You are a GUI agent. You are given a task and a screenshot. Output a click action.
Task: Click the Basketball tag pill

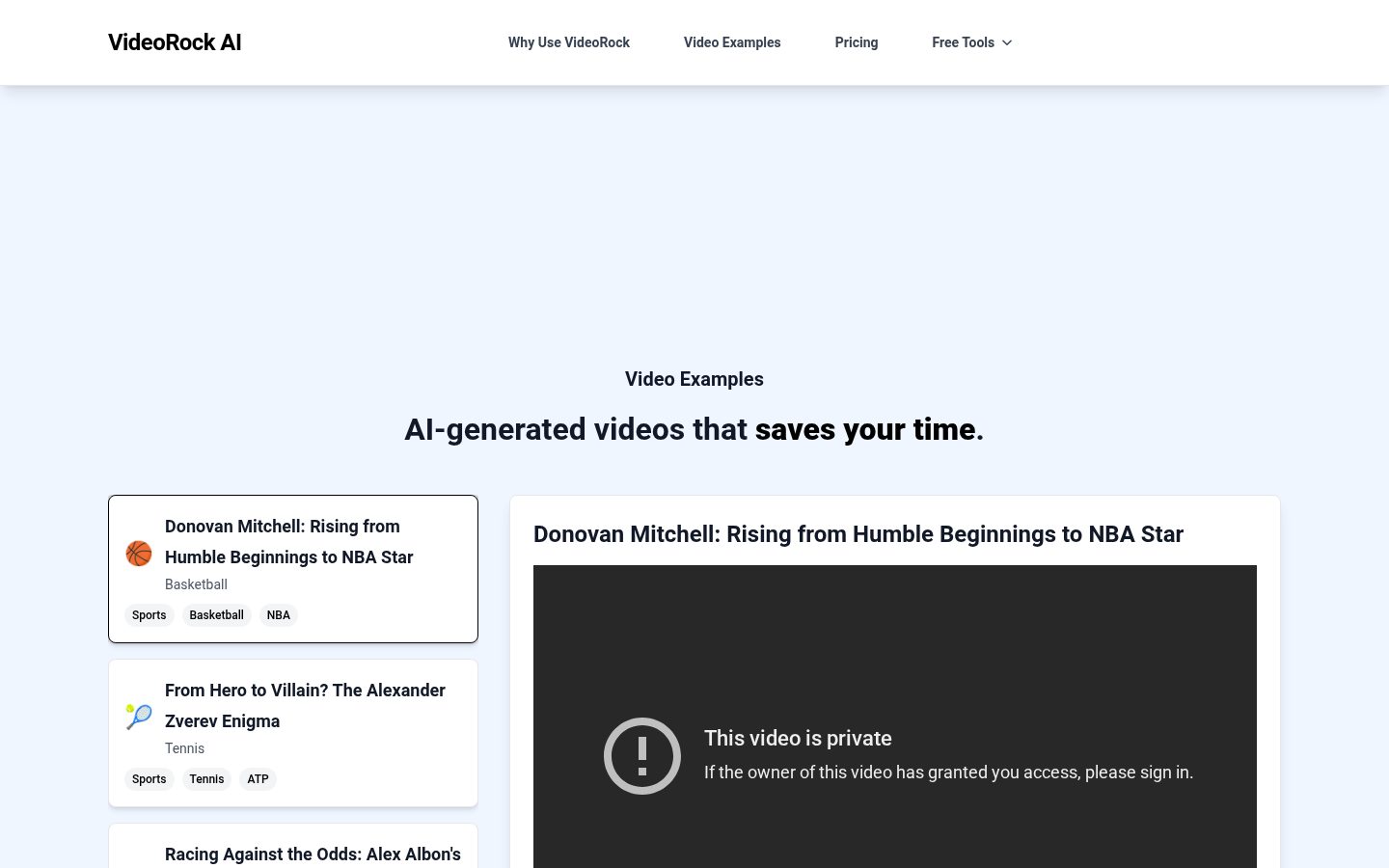(217, 615)
